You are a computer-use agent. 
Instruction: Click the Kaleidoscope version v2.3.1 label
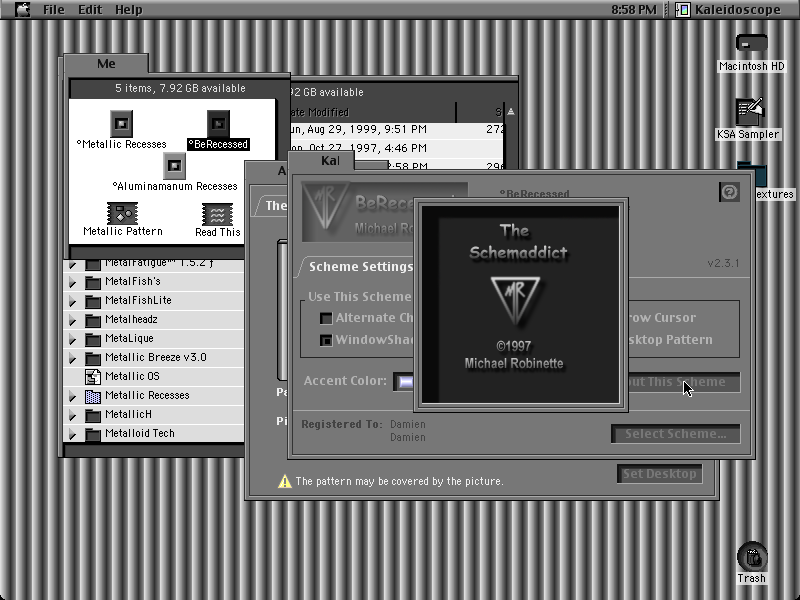tap(723, 263)
